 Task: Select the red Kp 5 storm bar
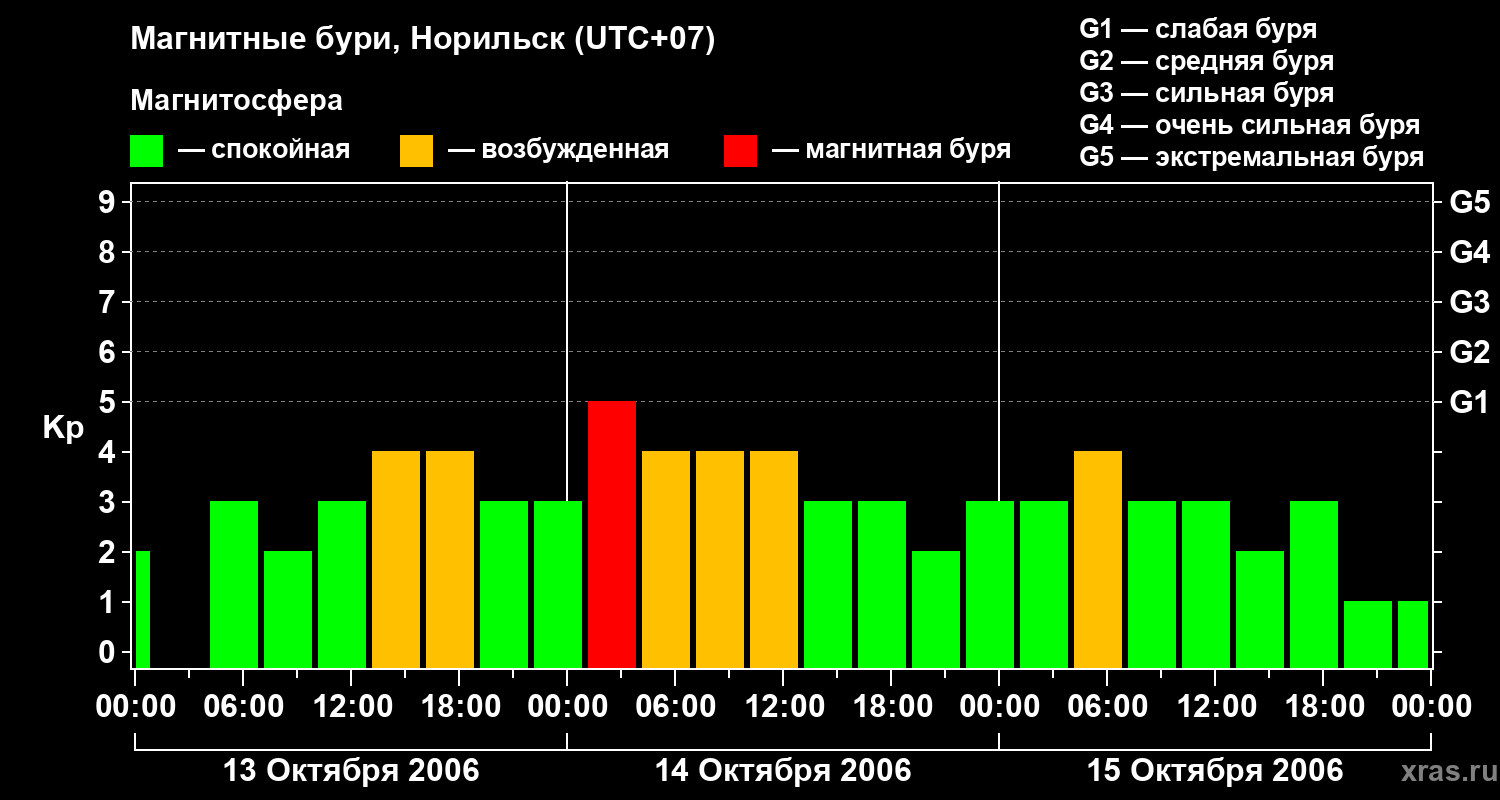[612, 534]
